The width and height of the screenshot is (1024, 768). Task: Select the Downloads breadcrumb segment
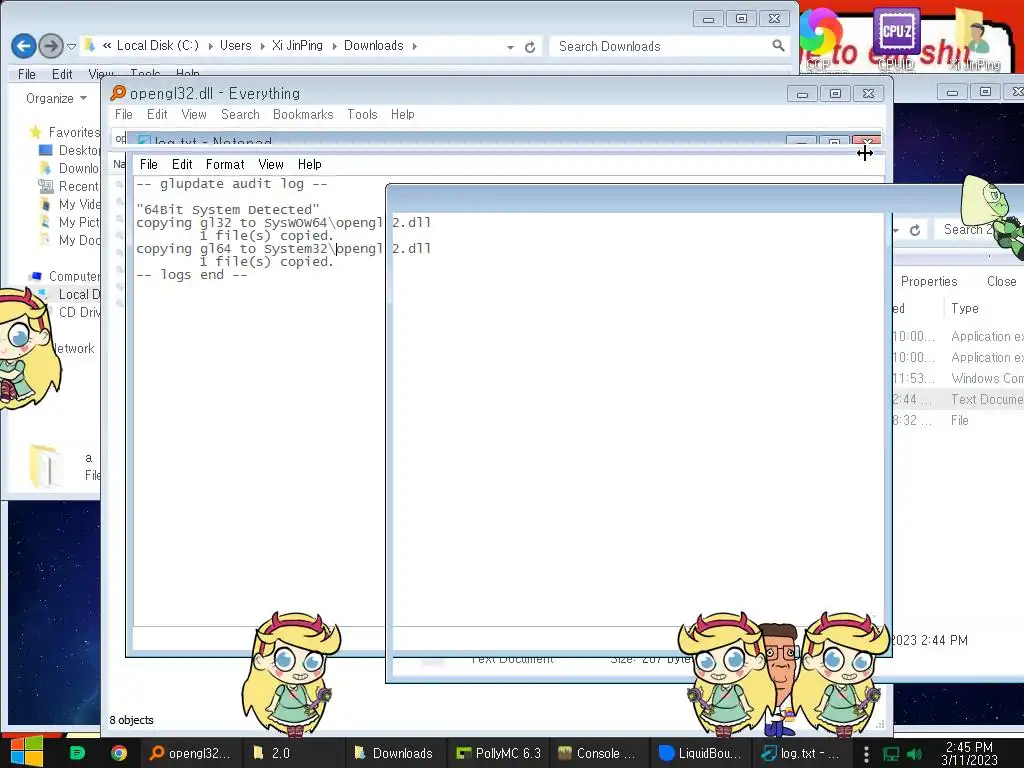tap(374, 46)
